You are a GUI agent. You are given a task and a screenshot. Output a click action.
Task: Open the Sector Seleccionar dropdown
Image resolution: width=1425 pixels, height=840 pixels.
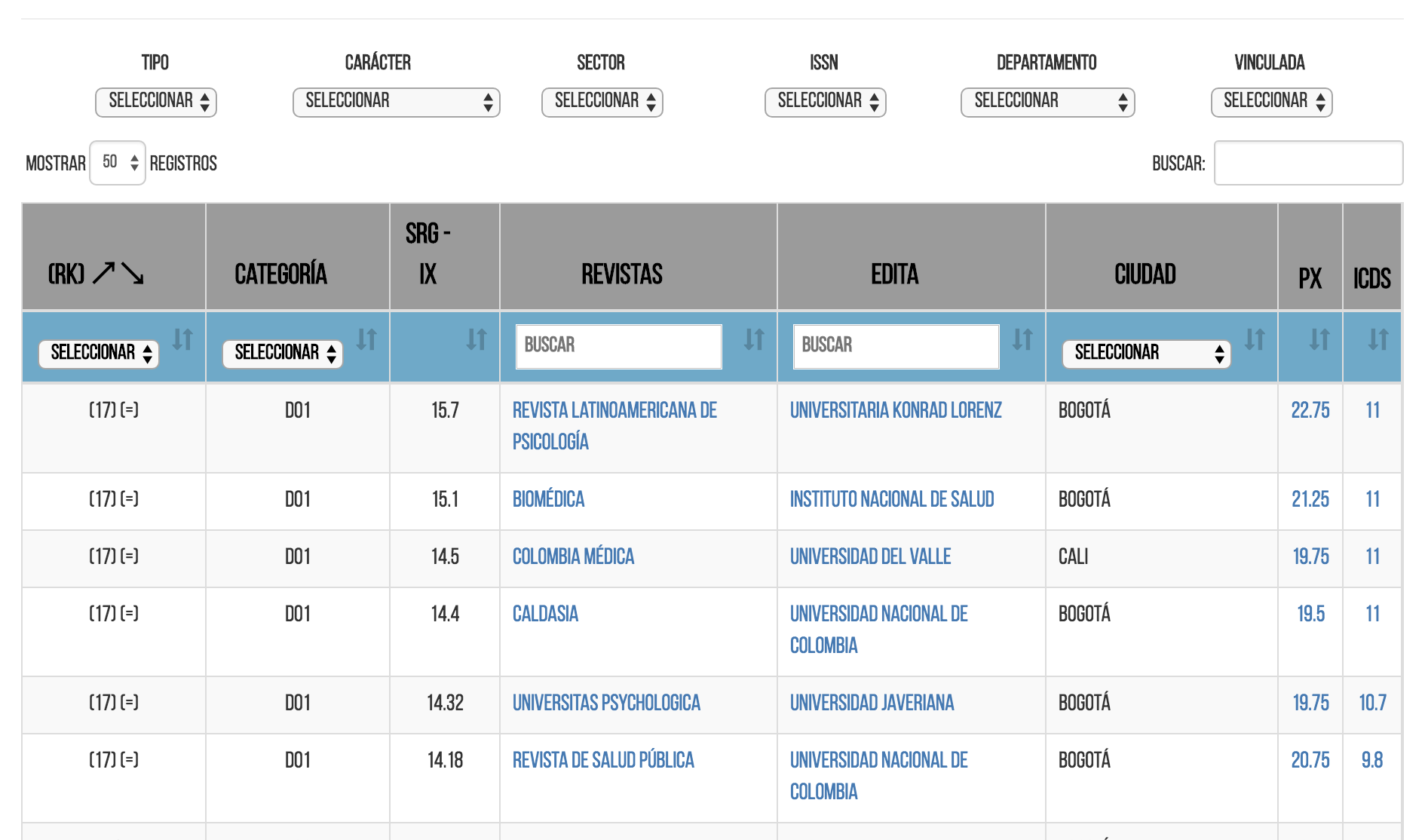602,102
